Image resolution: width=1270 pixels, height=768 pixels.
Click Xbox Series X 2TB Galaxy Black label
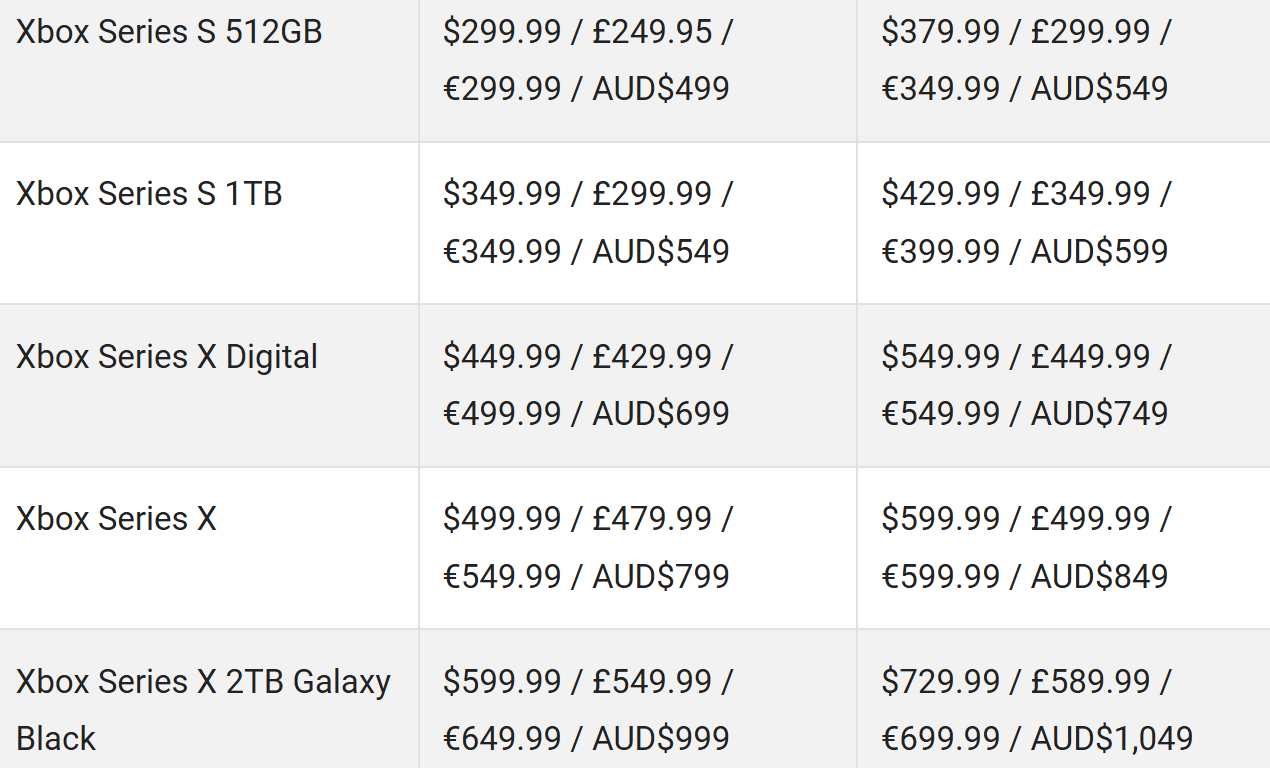click(x=203, y=710)
